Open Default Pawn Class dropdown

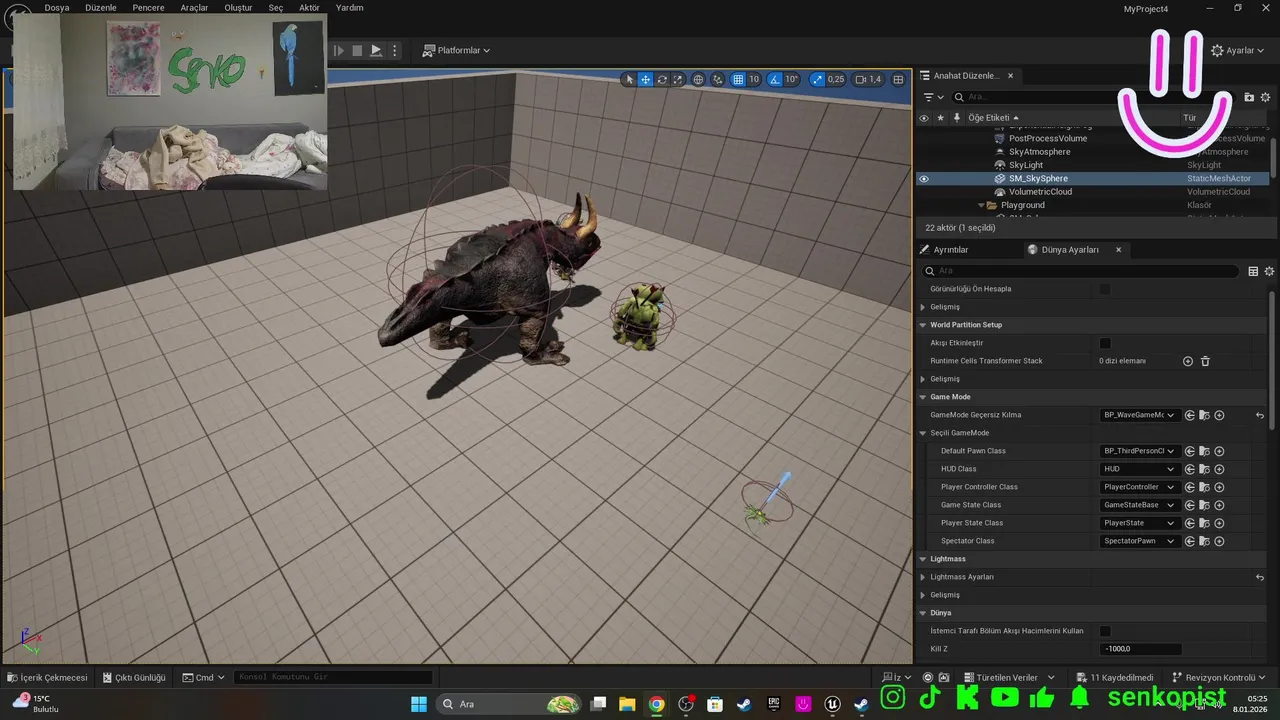[x=1139, y=451]
